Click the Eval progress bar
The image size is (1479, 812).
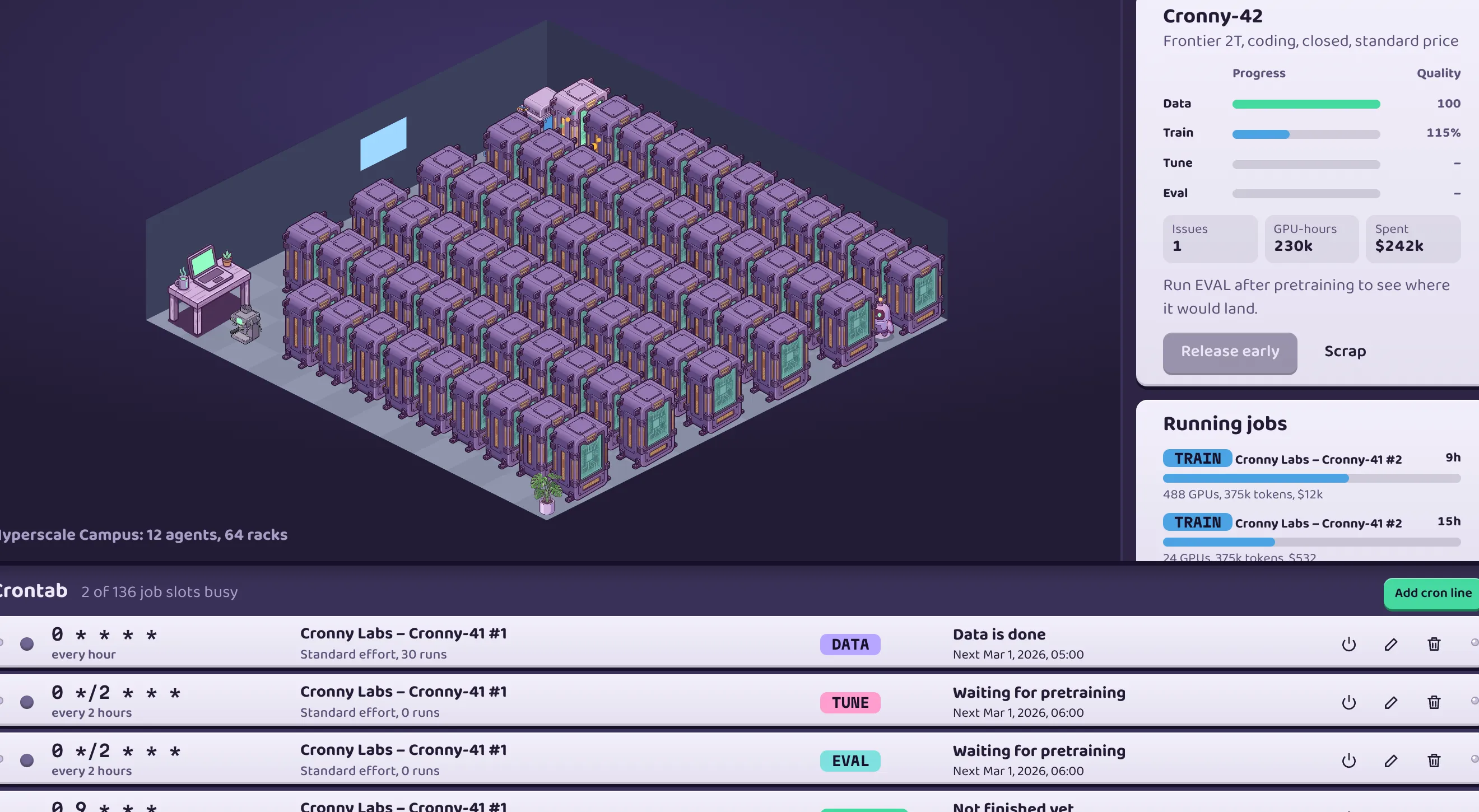(x=1305, y=194)
